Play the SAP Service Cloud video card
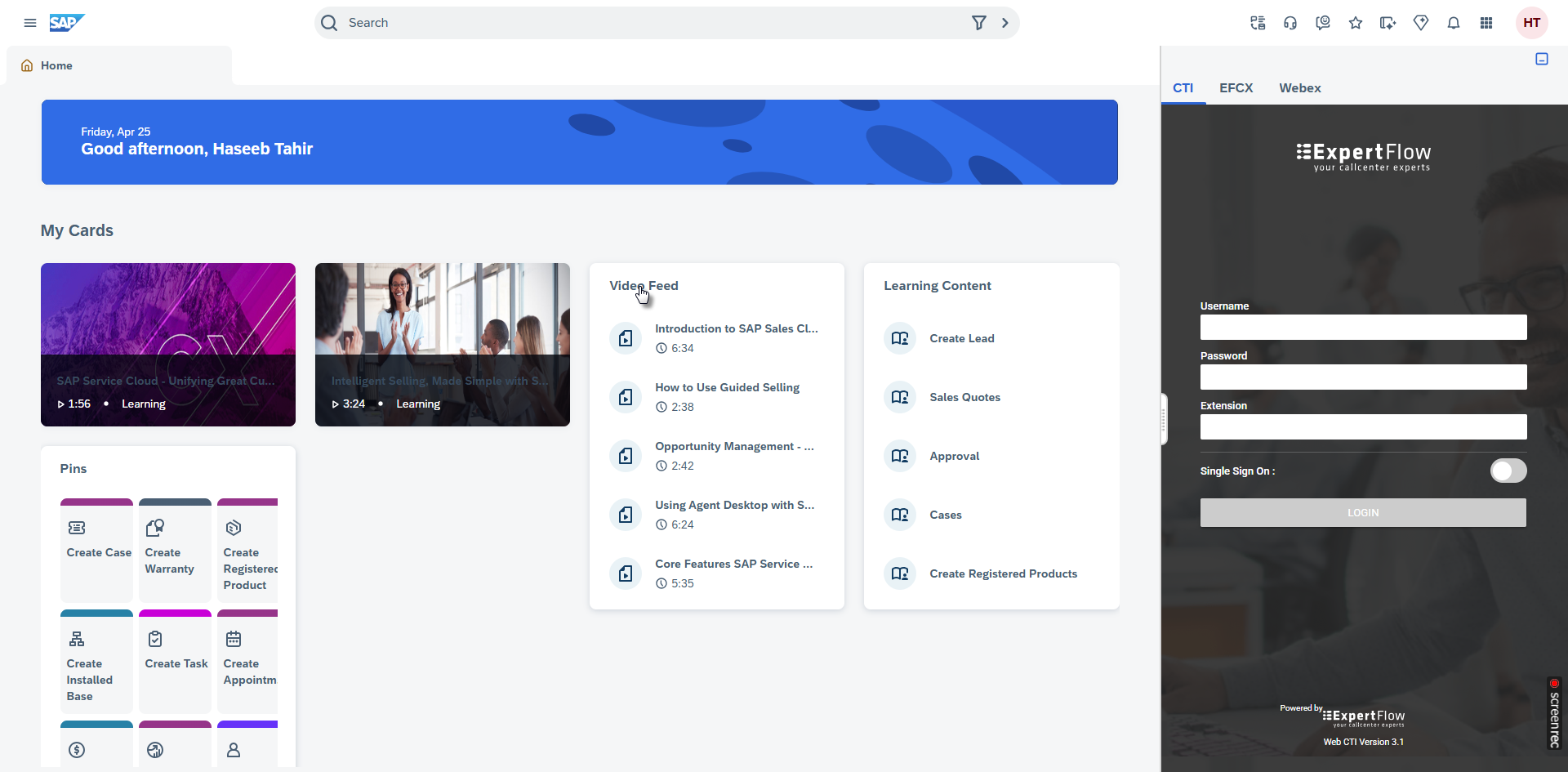 [x=168, y=344]
